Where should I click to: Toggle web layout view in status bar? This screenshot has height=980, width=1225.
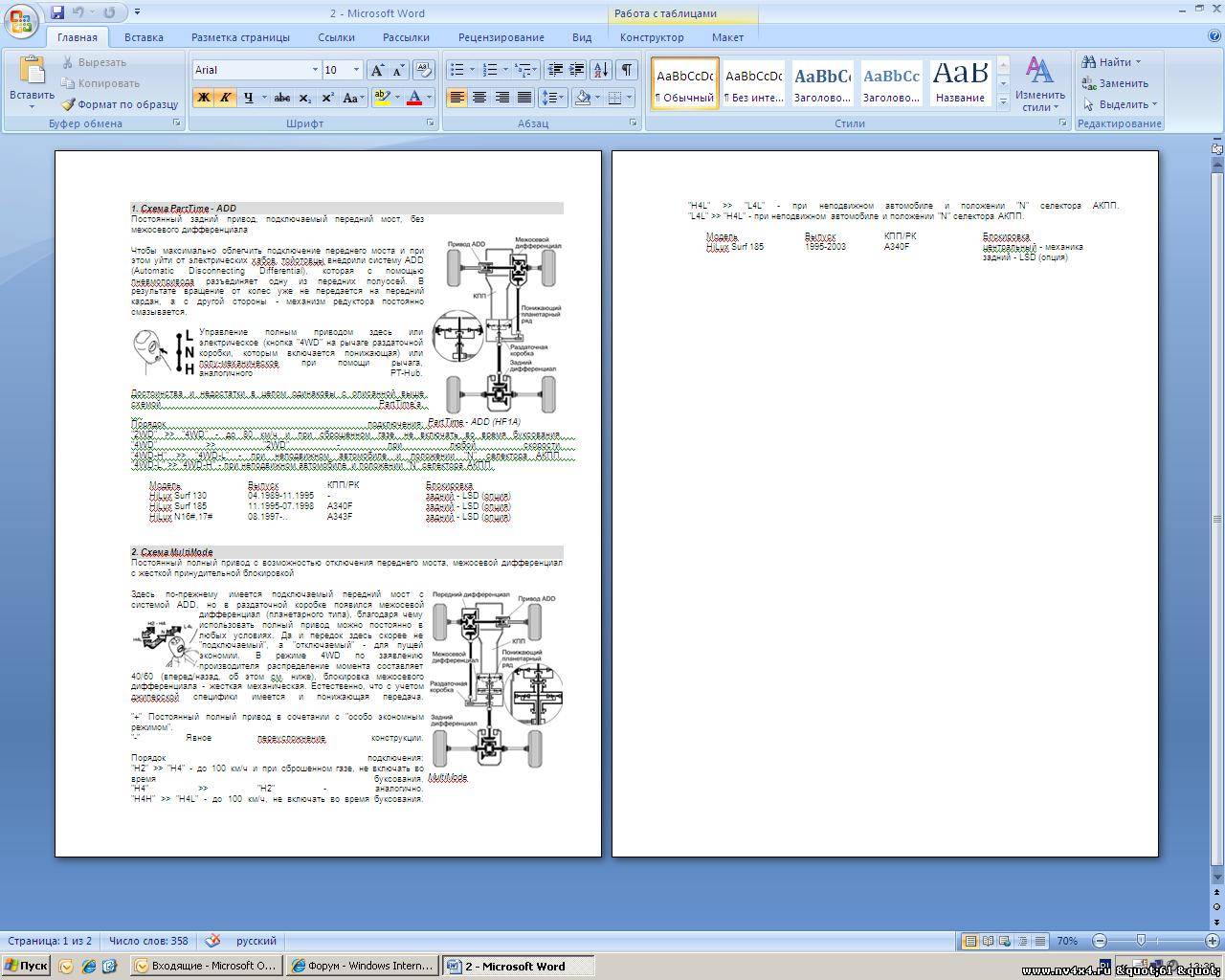pyautogui.click(x=1005, y=941)
